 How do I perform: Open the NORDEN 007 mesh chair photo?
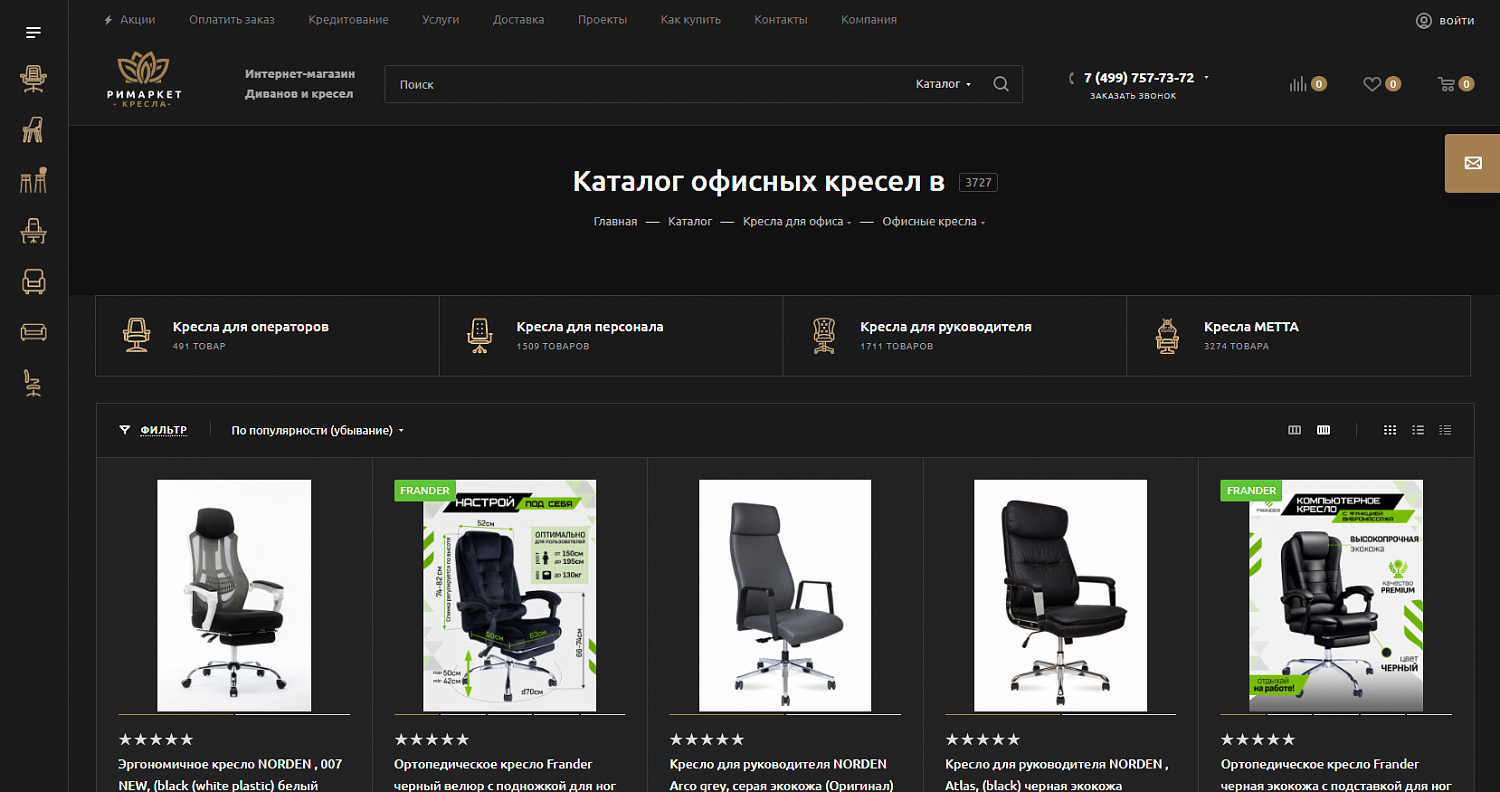pyautogui.click(x=234, y=595)
